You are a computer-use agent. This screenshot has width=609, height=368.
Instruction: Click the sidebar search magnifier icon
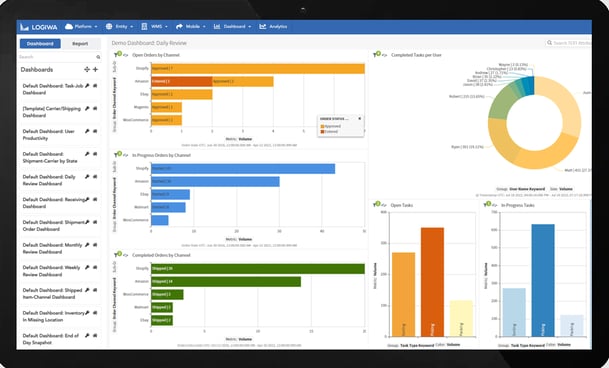click(x=98, y=57)
